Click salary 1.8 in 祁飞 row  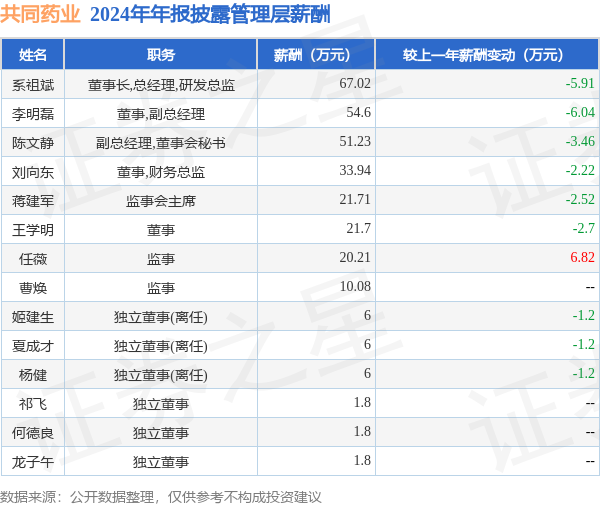(x=362, y=403)
